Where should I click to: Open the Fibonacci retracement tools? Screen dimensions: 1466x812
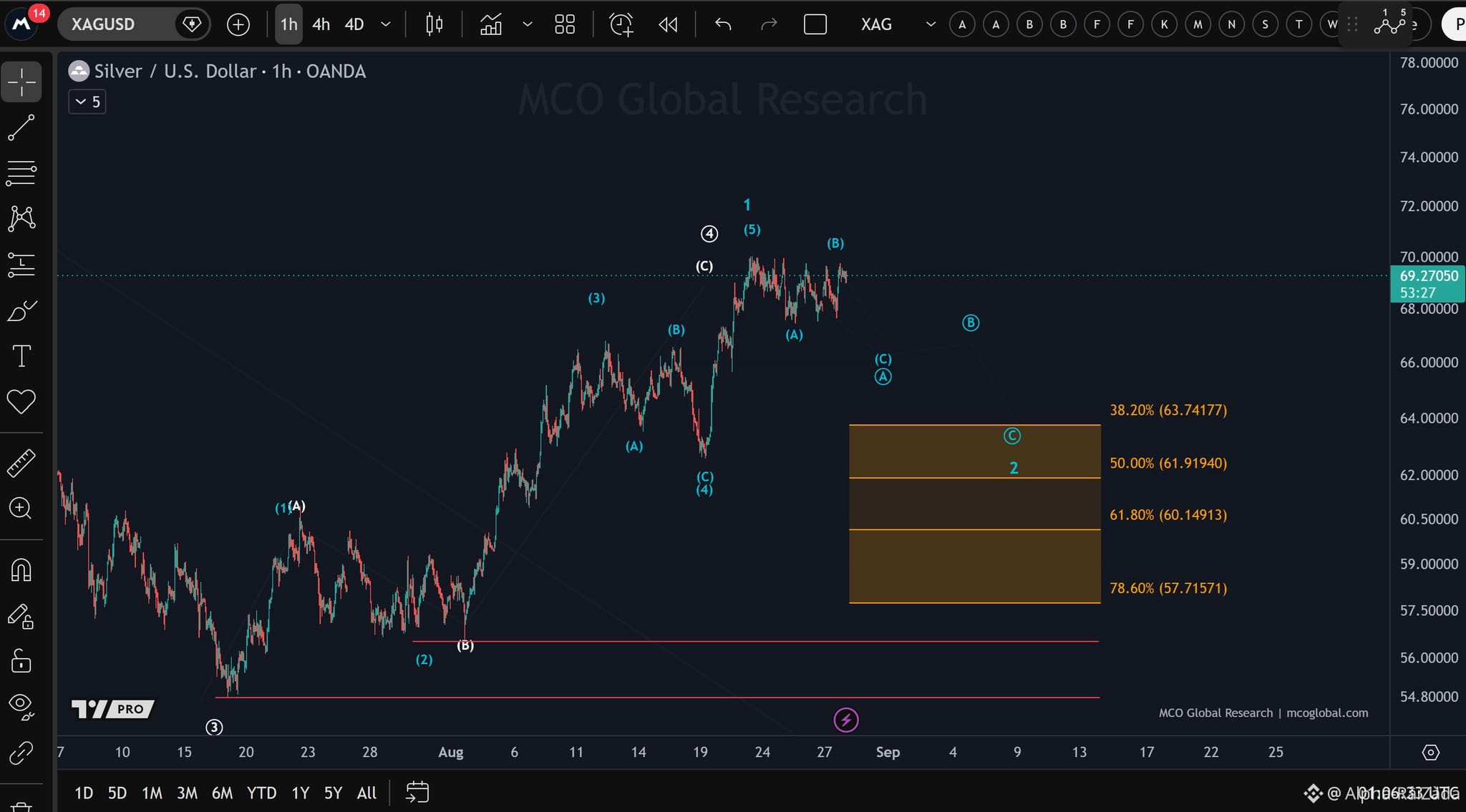tap(21, 172)
